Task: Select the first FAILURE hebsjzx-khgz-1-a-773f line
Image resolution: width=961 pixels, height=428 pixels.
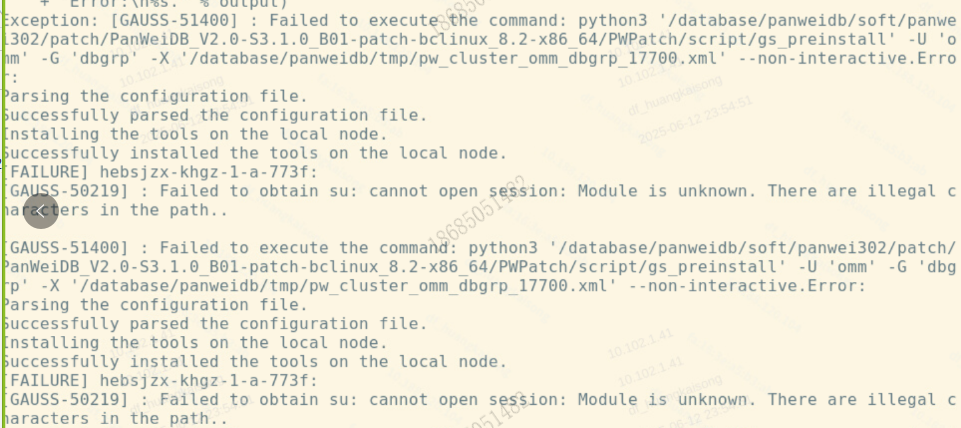Action: (x=160, y=172)
